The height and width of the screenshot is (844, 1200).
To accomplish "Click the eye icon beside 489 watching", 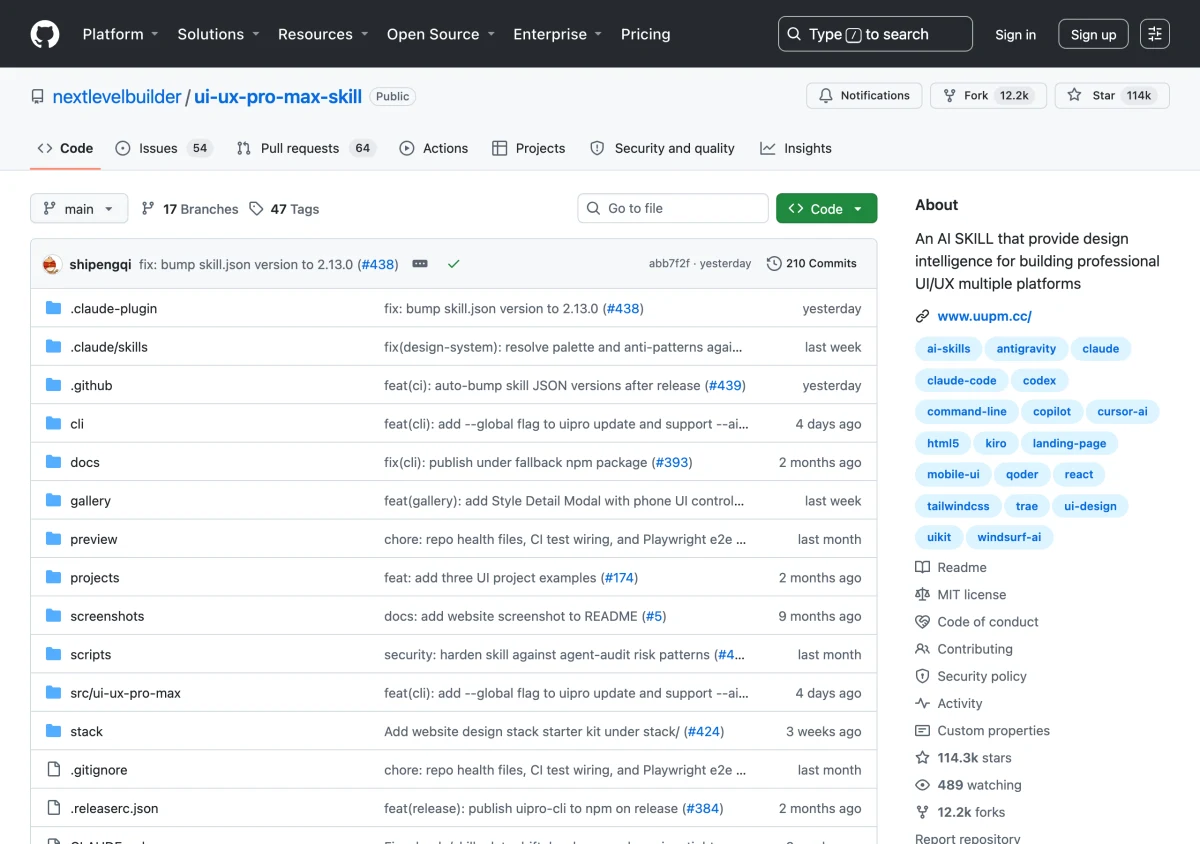I will point(922,785).
